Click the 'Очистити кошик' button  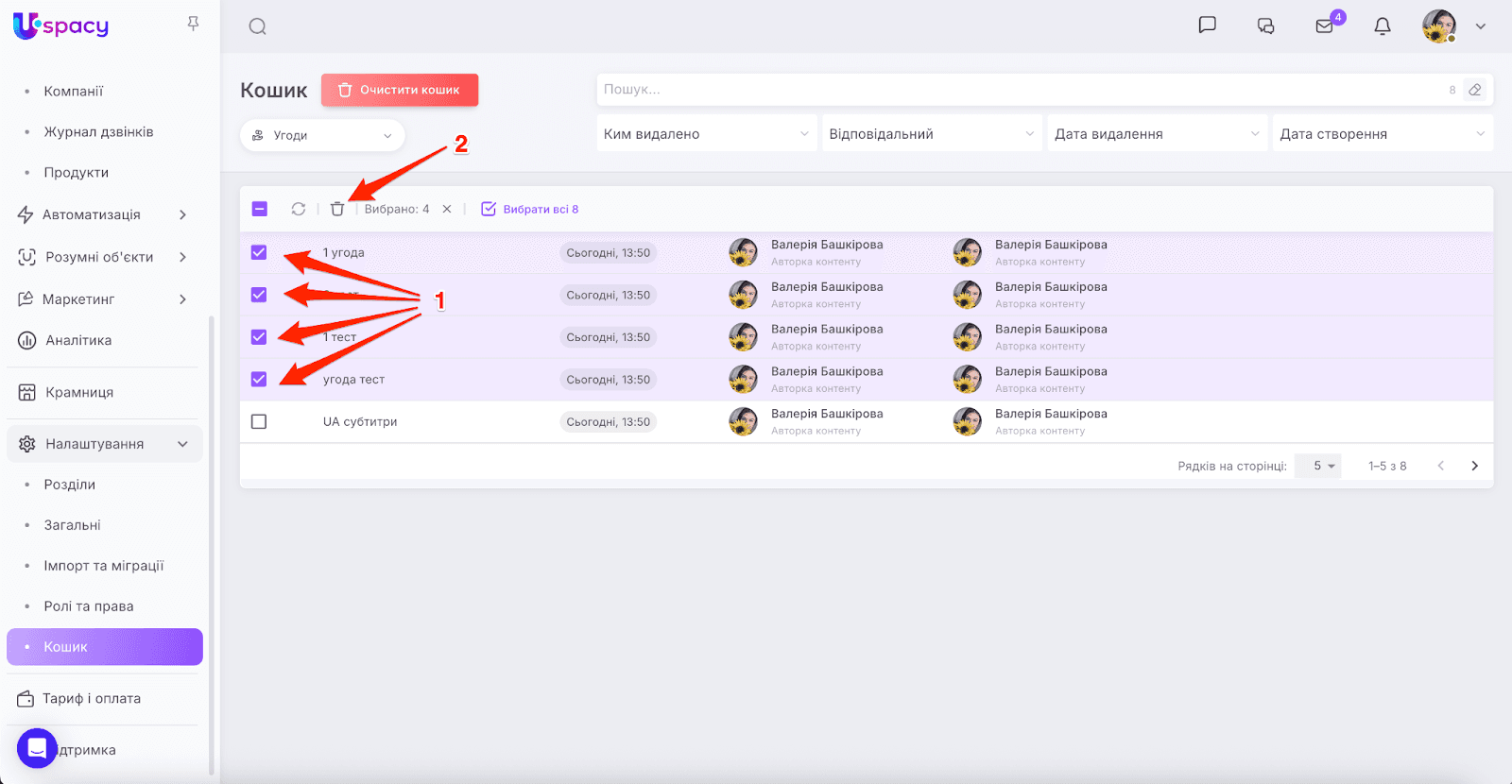point(400,90)
